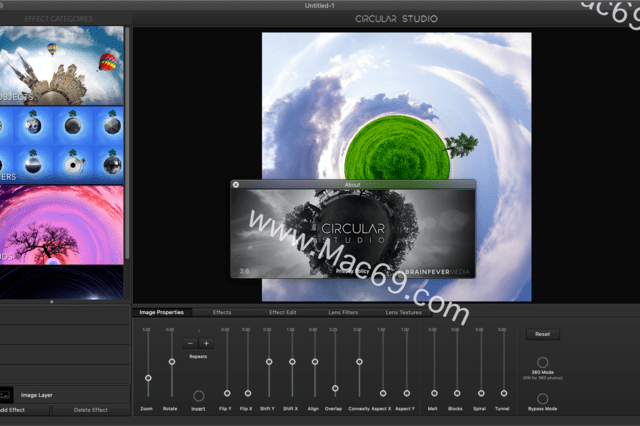Open the Effects tab
The width and height of the screenshot is (640, 426).
tap(222, 313)
